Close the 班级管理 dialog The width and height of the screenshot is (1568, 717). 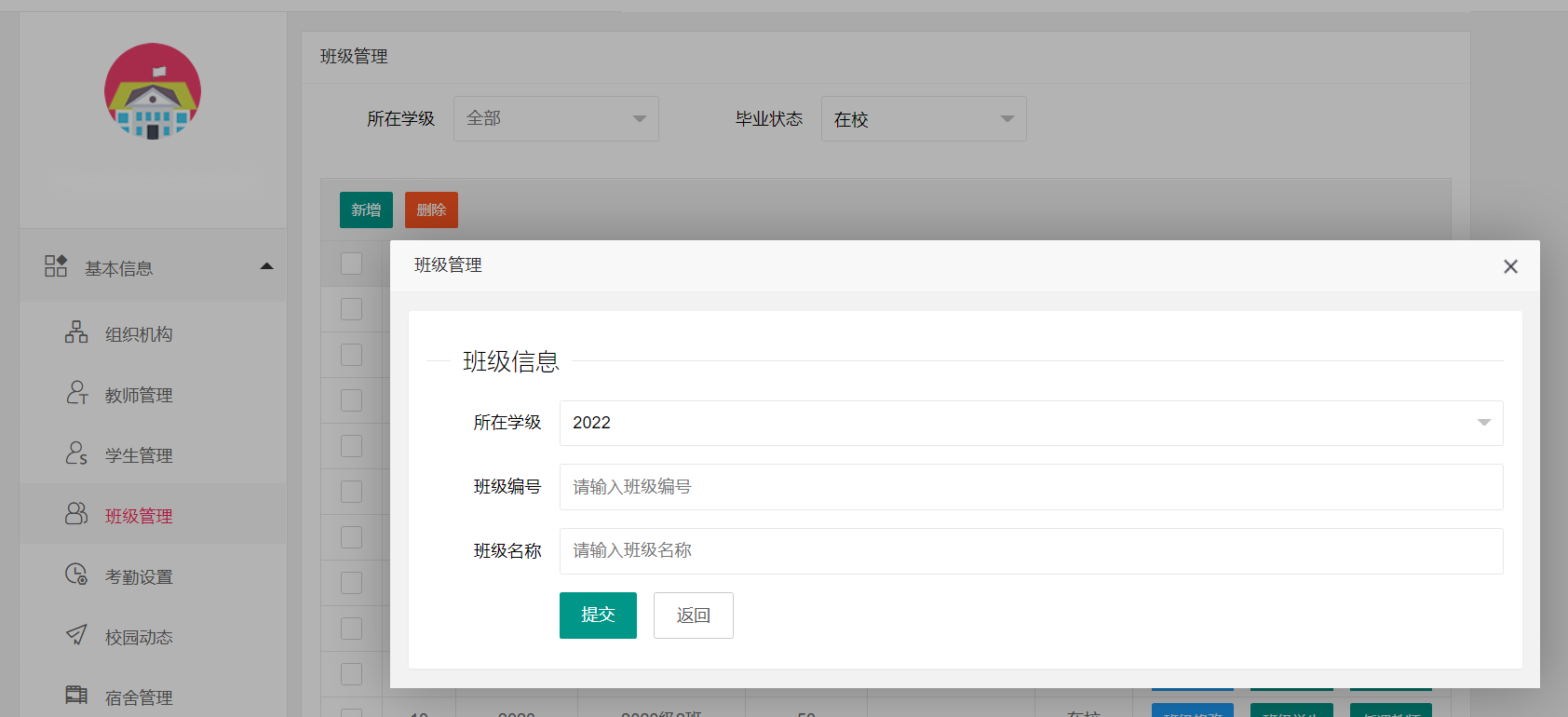[1510, 266]
